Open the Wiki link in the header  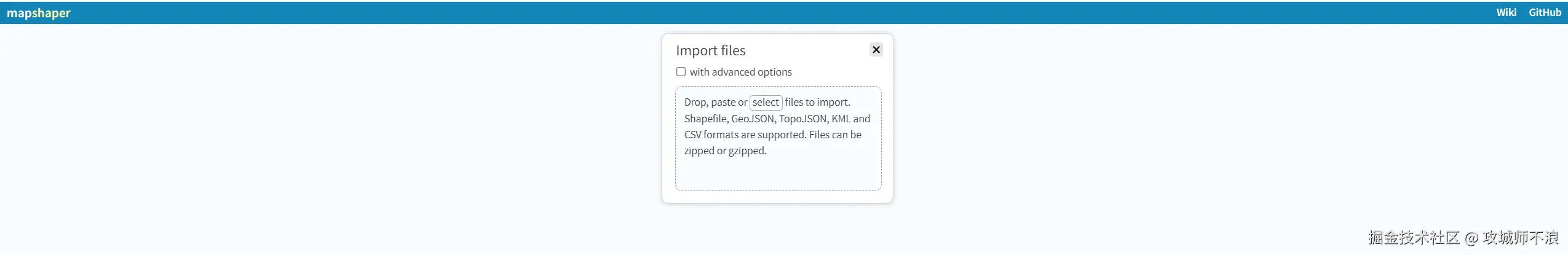(1506, 12)
